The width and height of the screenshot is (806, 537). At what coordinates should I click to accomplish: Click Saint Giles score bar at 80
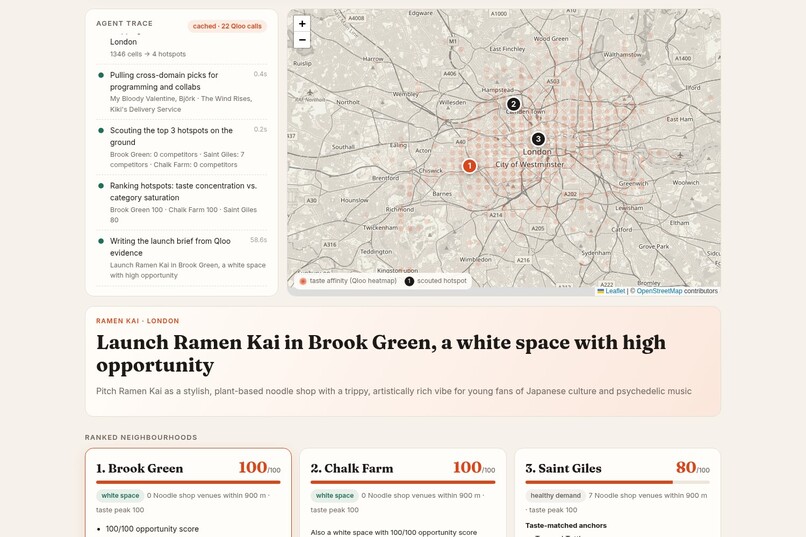617,482
